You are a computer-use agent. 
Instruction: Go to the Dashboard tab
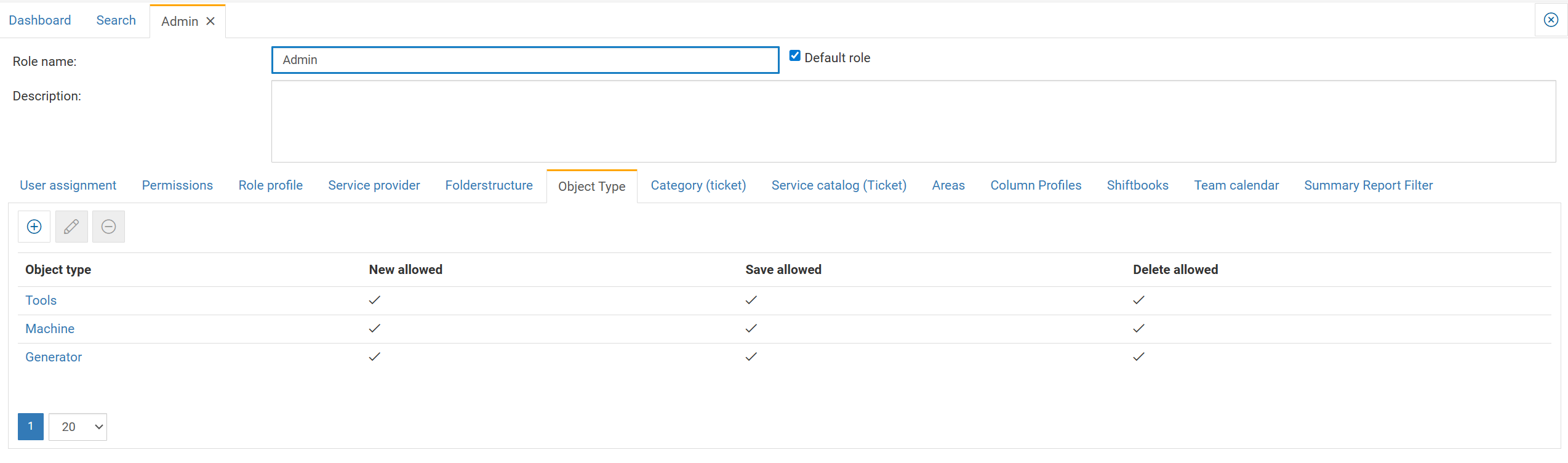[40, 20]
